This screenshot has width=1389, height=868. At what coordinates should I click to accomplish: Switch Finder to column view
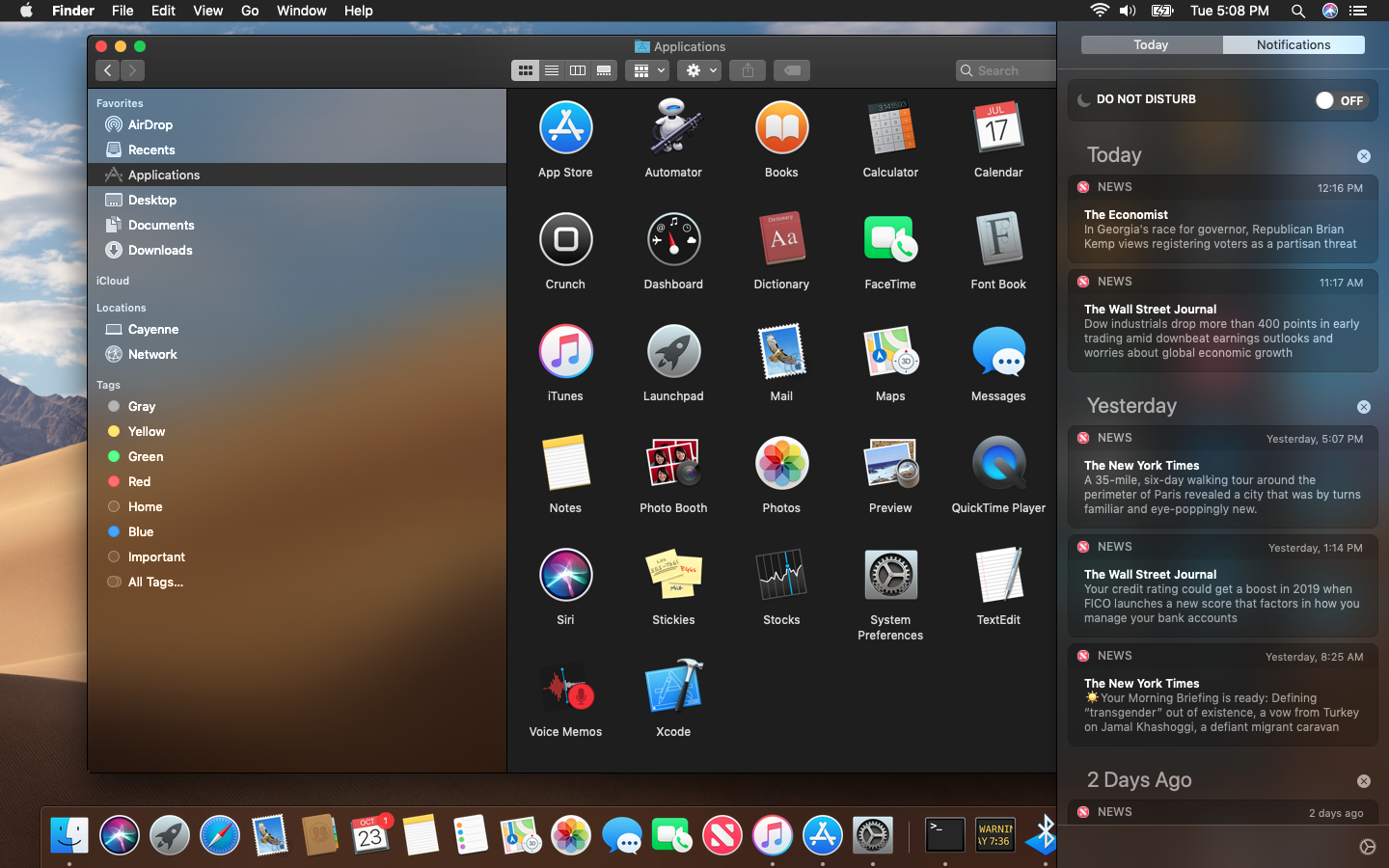[578, 70]
